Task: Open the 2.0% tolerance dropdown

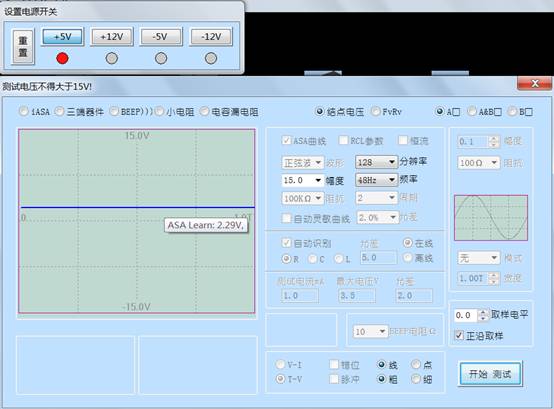Action: click(x=378, y=218)
